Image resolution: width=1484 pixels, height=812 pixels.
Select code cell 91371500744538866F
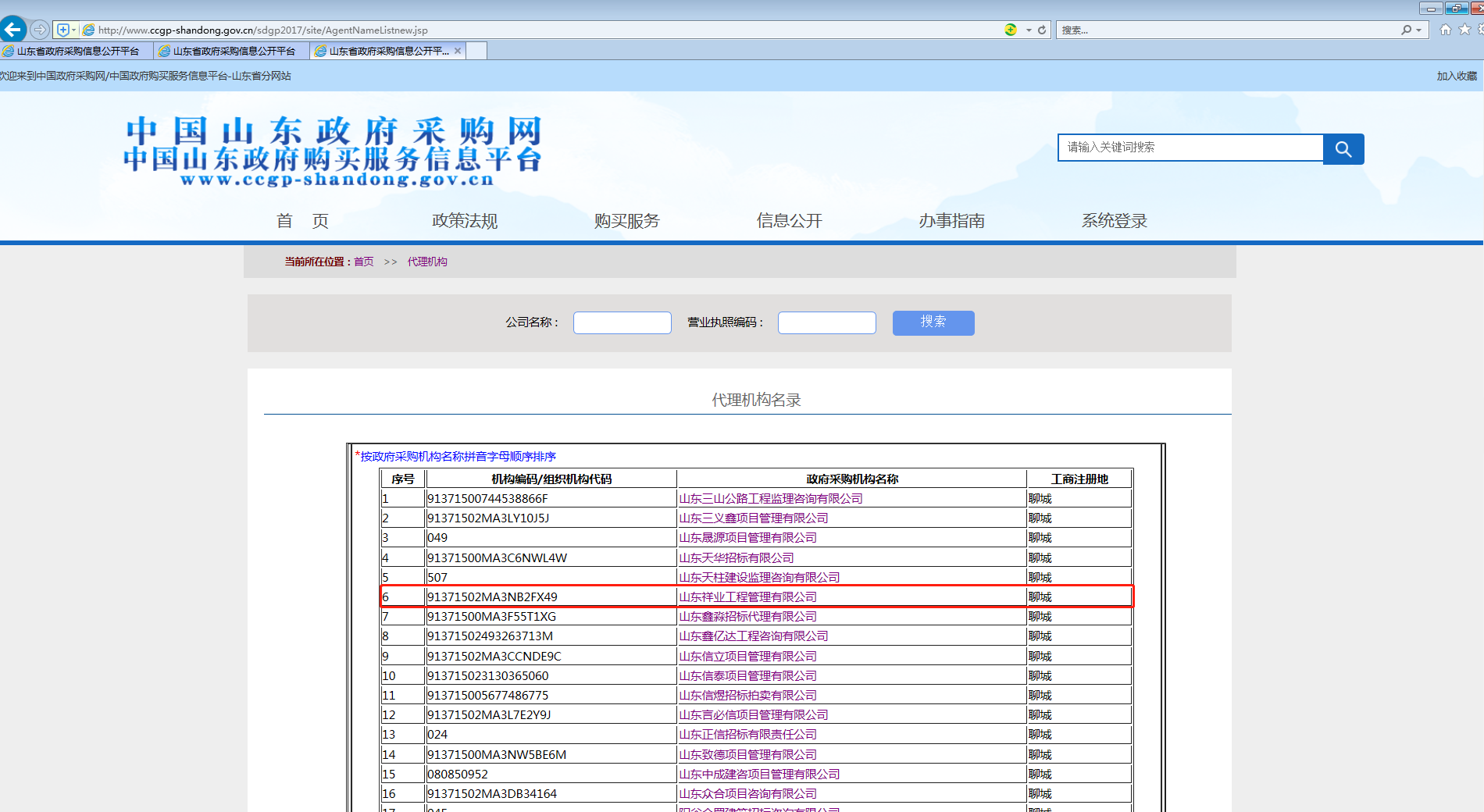point(551,499)
